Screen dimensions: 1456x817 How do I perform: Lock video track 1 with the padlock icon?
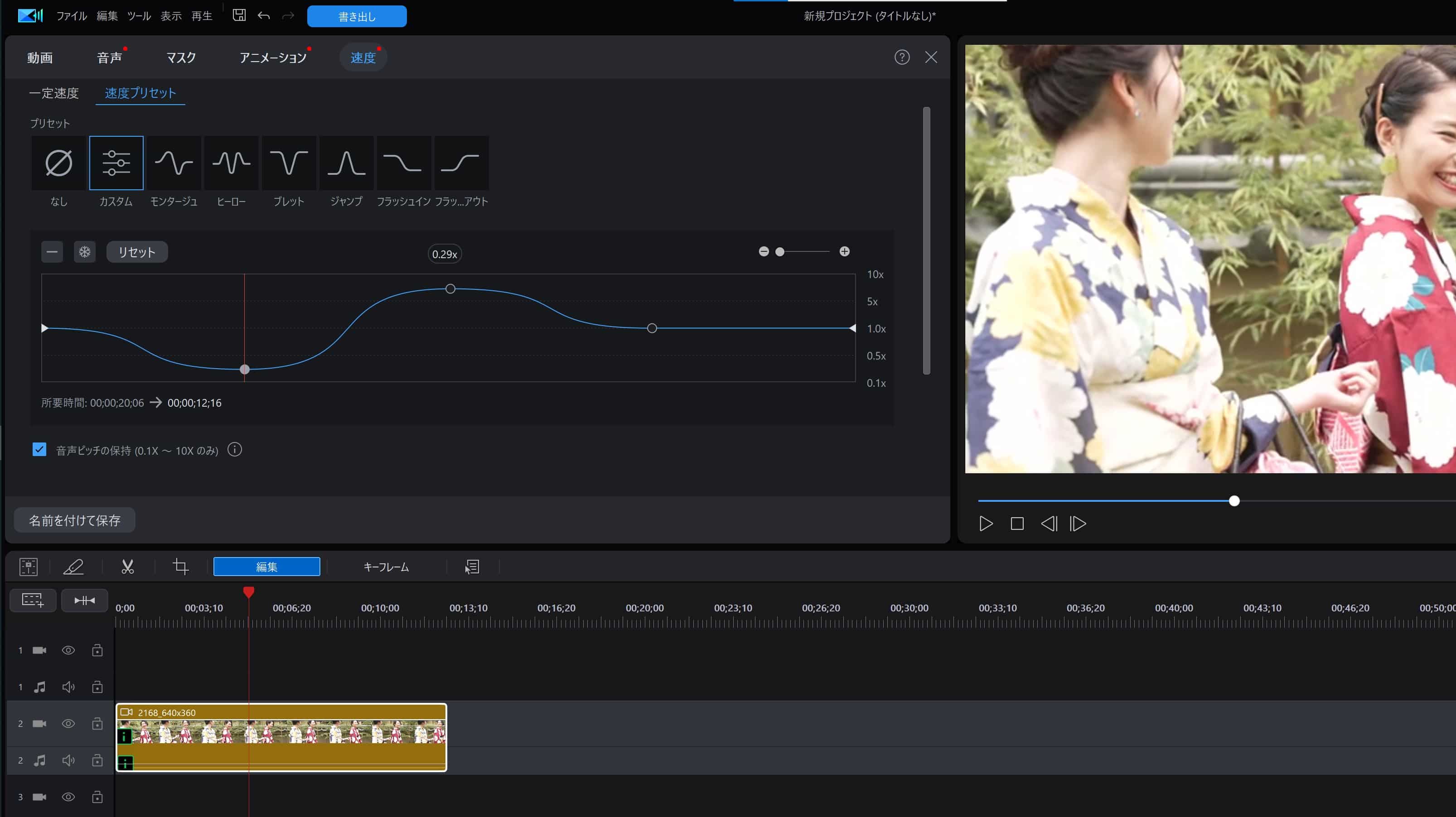(x=97, y=650)
